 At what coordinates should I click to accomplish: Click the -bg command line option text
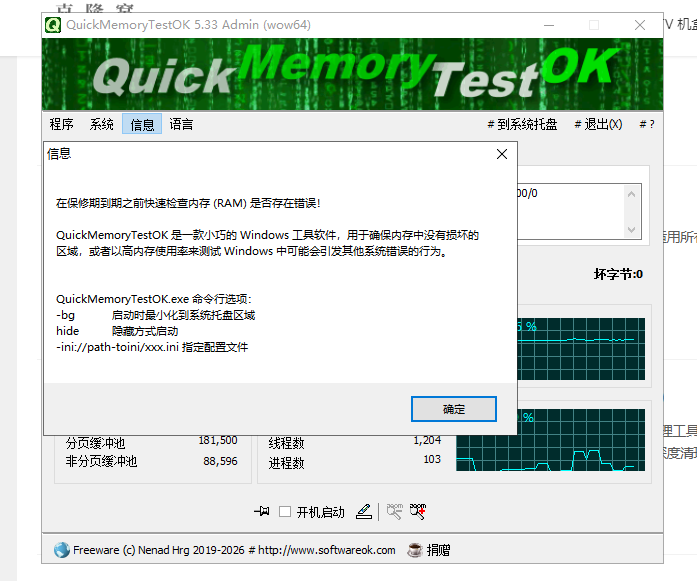click(65, 315)
